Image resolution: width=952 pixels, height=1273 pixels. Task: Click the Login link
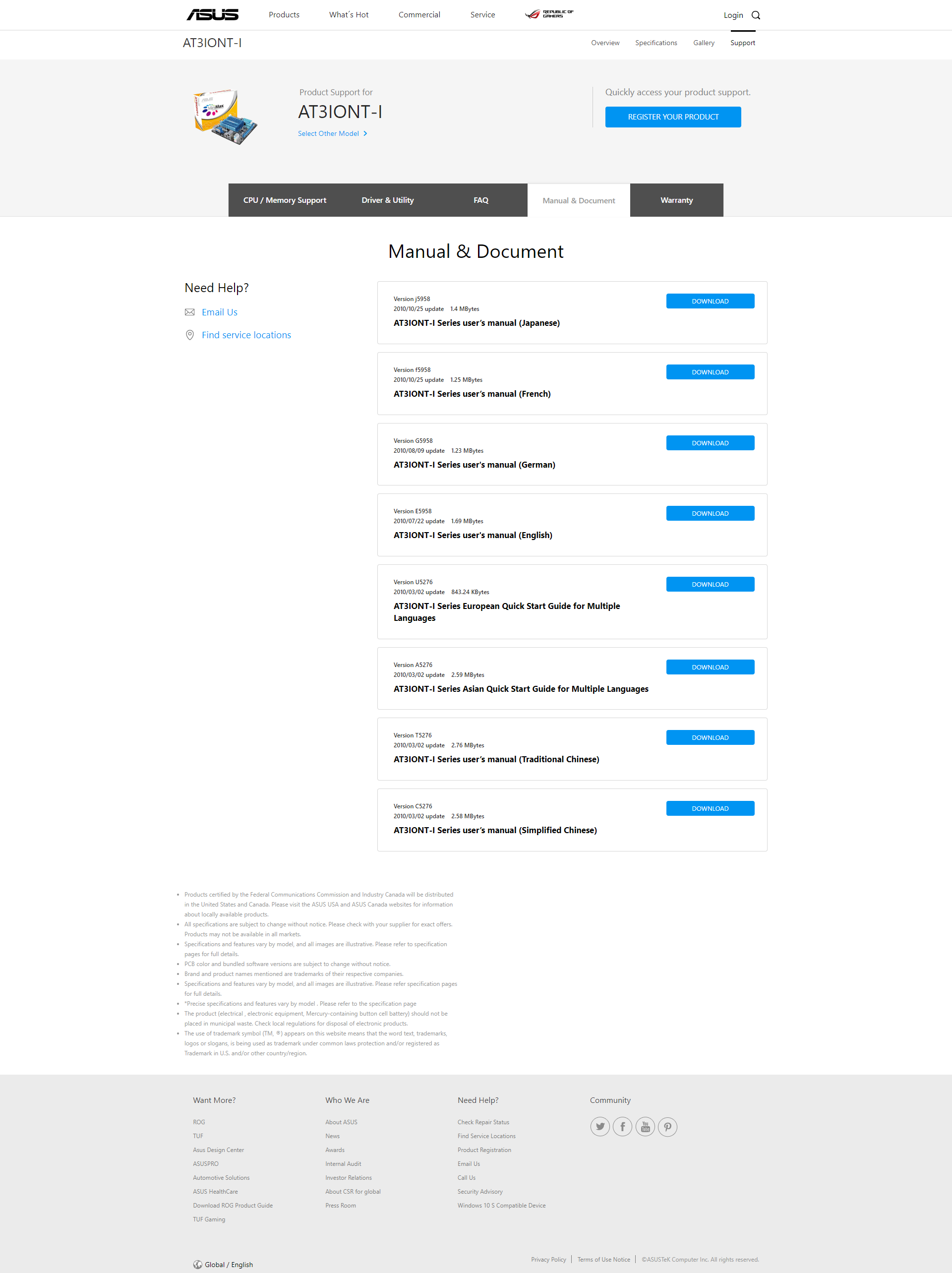click(733, 15)
